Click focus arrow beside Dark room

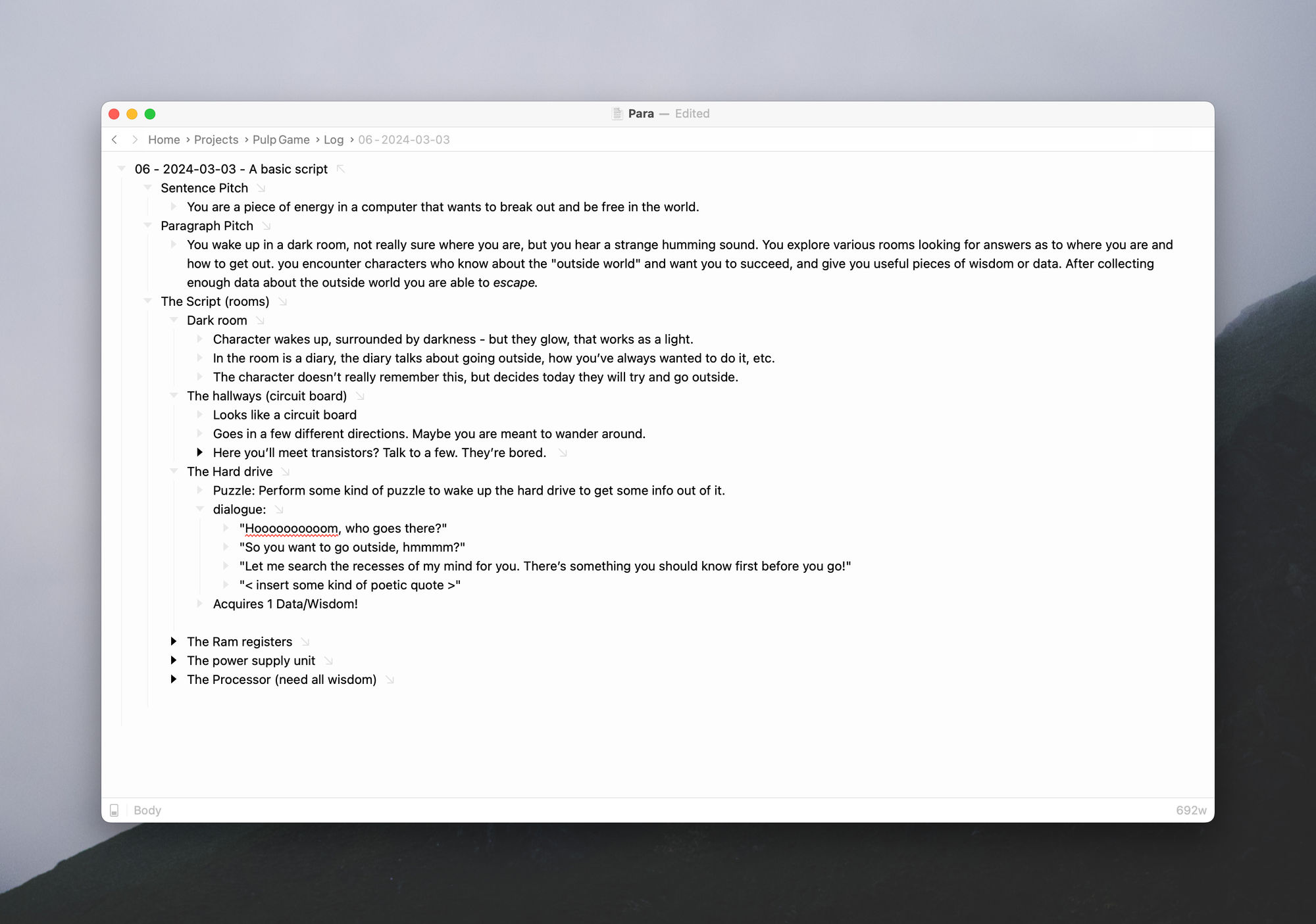coord(261,320)
